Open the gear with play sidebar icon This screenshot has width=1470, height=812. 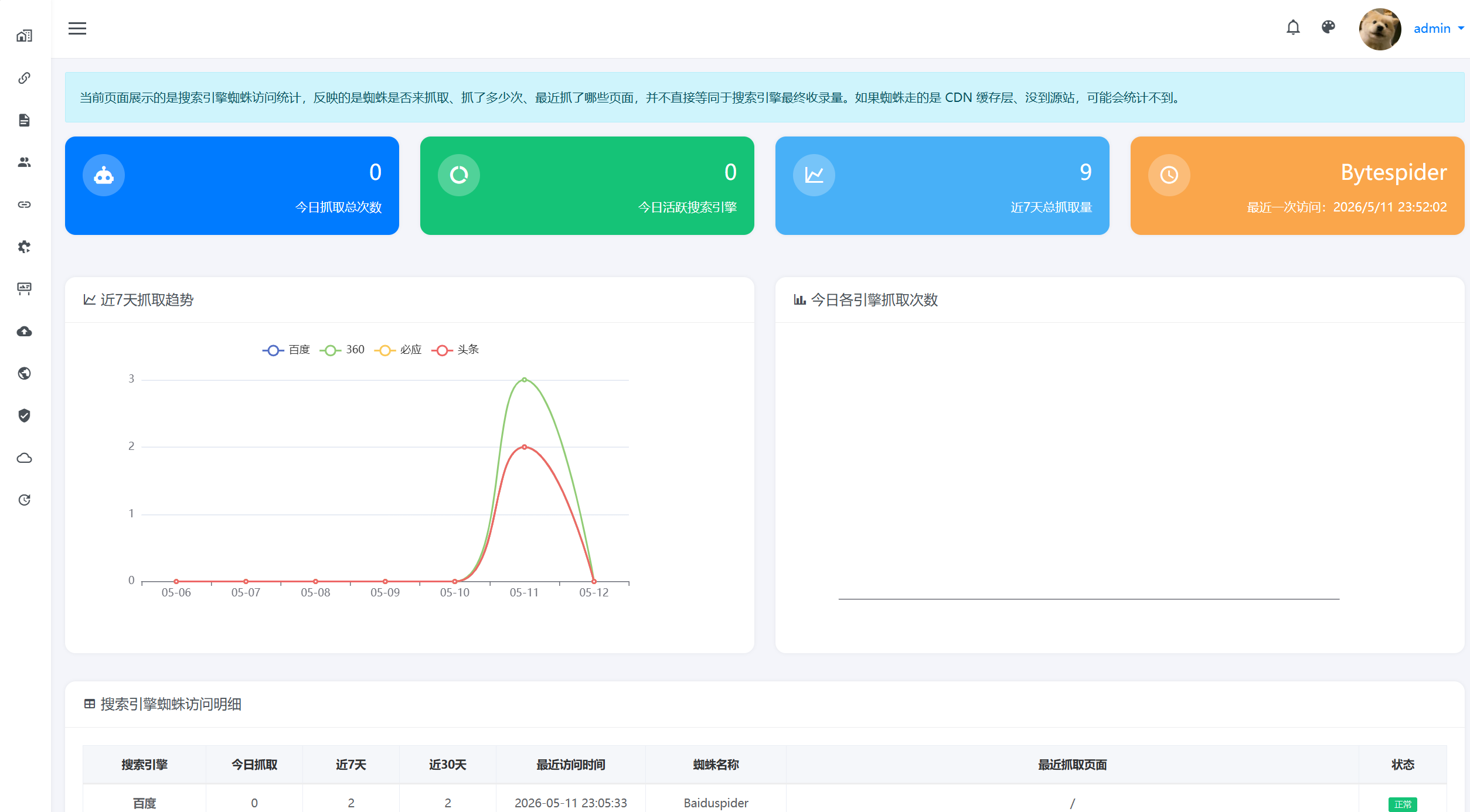[x=24, y=247]
